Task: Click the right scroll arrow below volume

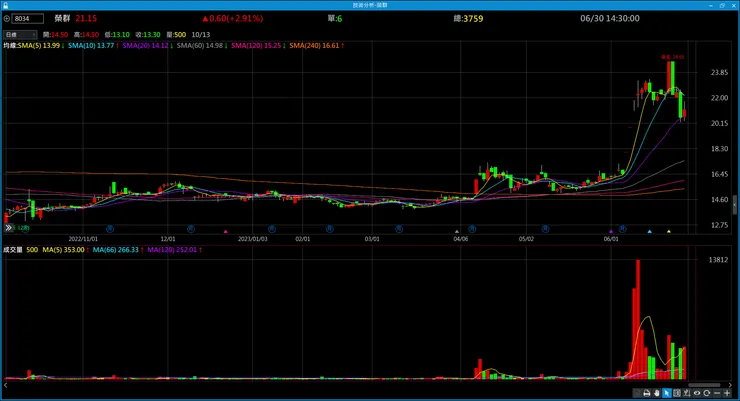Action: pos(731,385)
